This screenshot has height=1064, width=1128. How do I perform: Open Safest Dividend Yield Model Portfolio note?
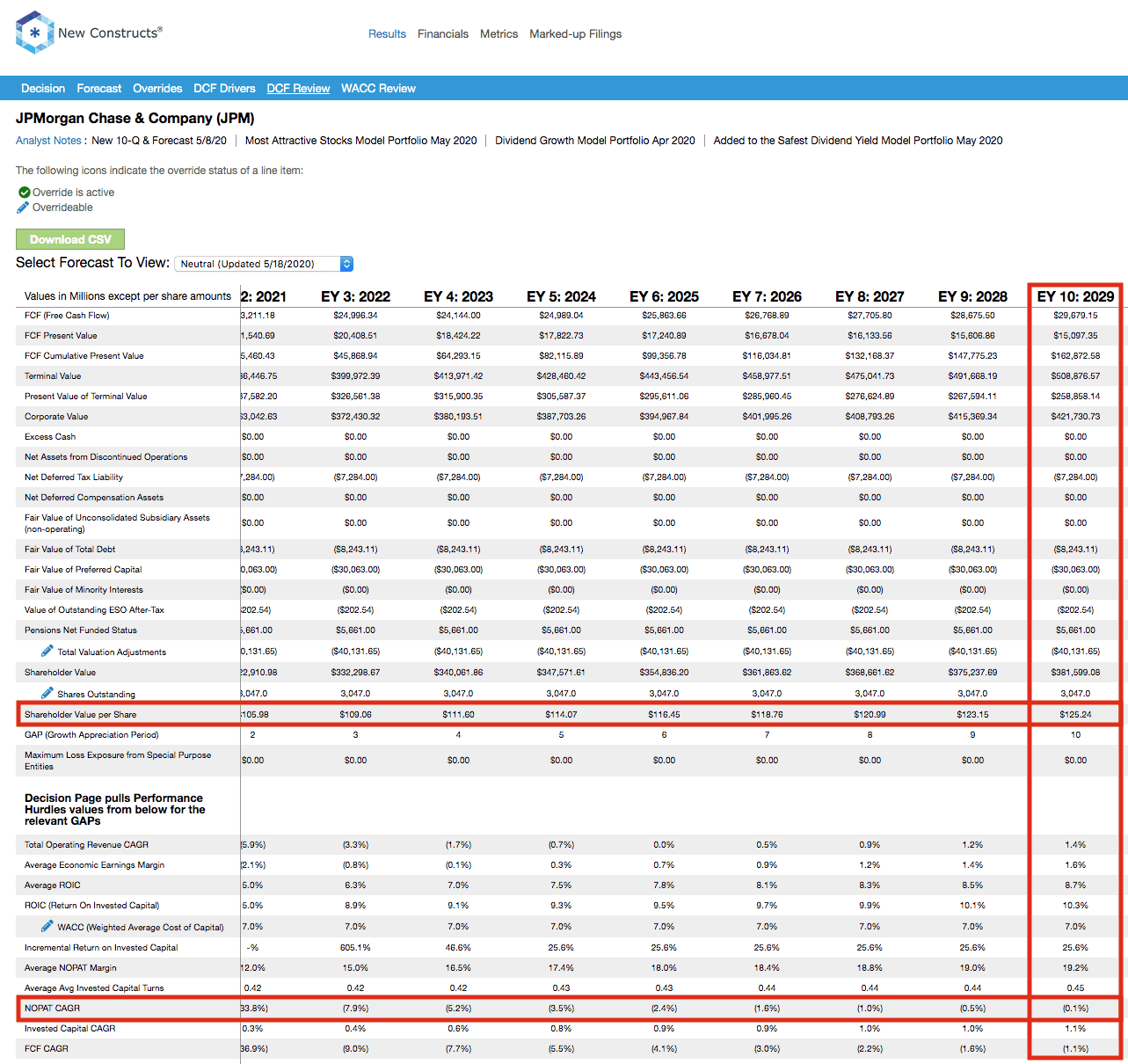pos(858,141)
